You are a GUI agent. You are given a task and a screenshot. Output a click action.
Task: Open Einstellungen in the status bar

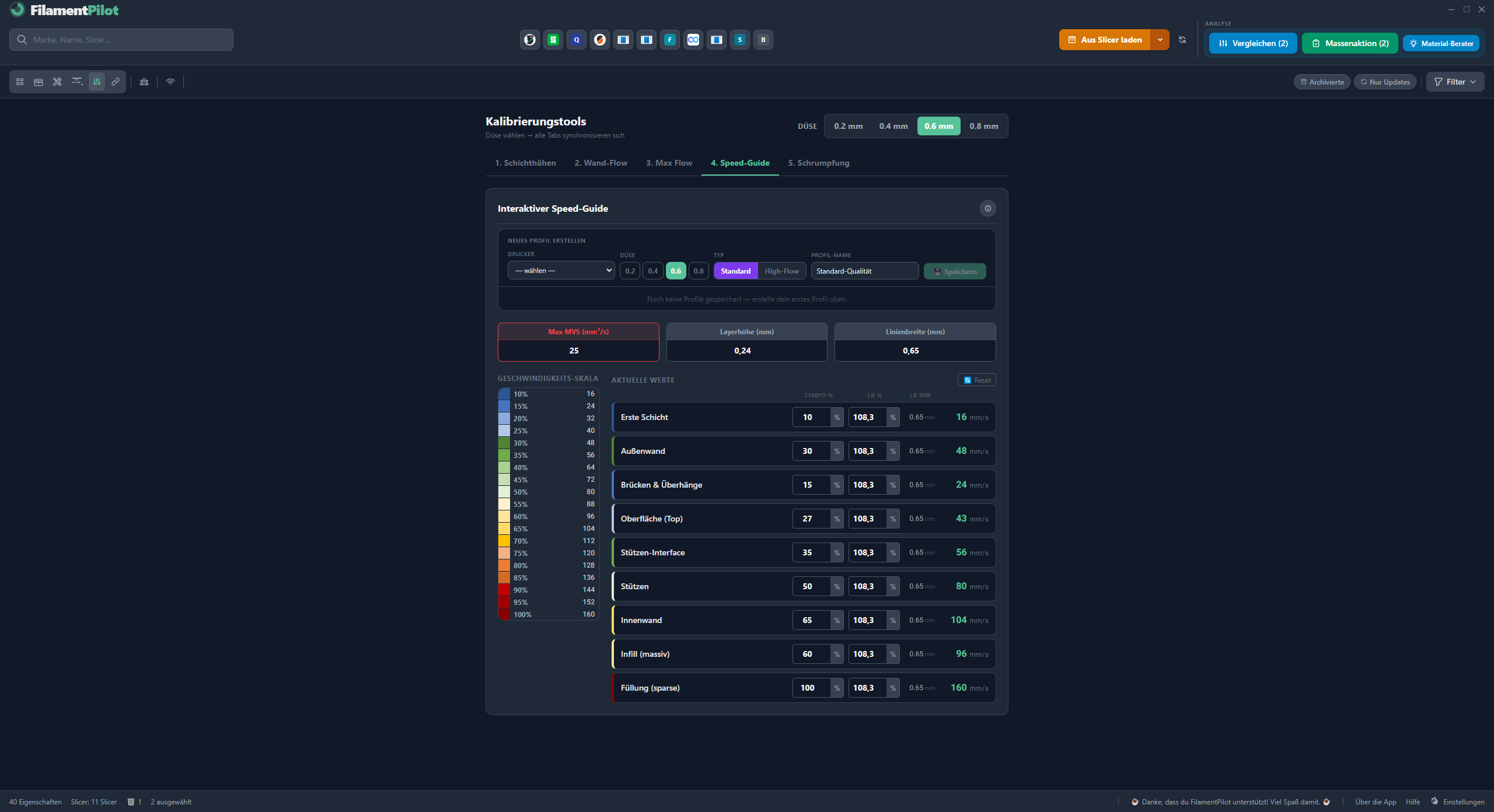tap(1457, 801)
